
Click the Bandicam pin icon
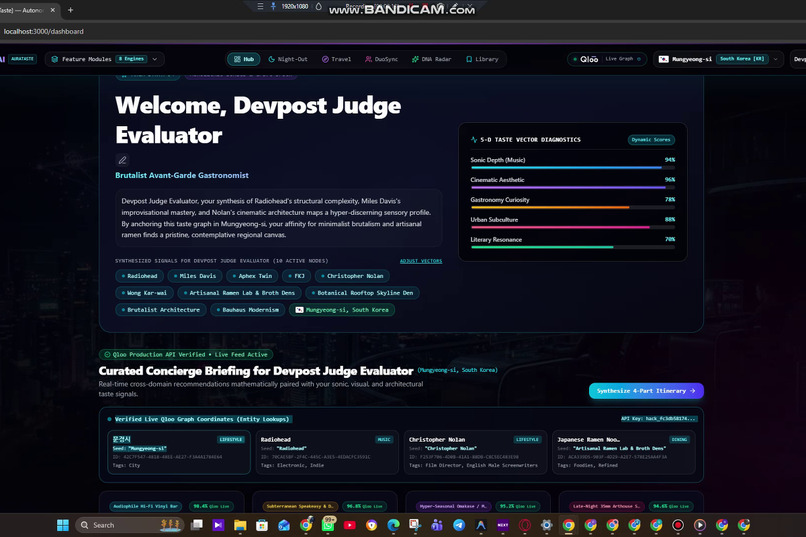[273, 6]
